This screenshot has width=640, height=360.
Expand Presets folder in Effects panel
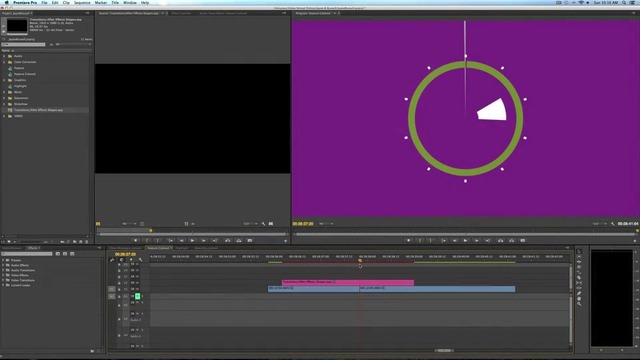pos(3,260)
